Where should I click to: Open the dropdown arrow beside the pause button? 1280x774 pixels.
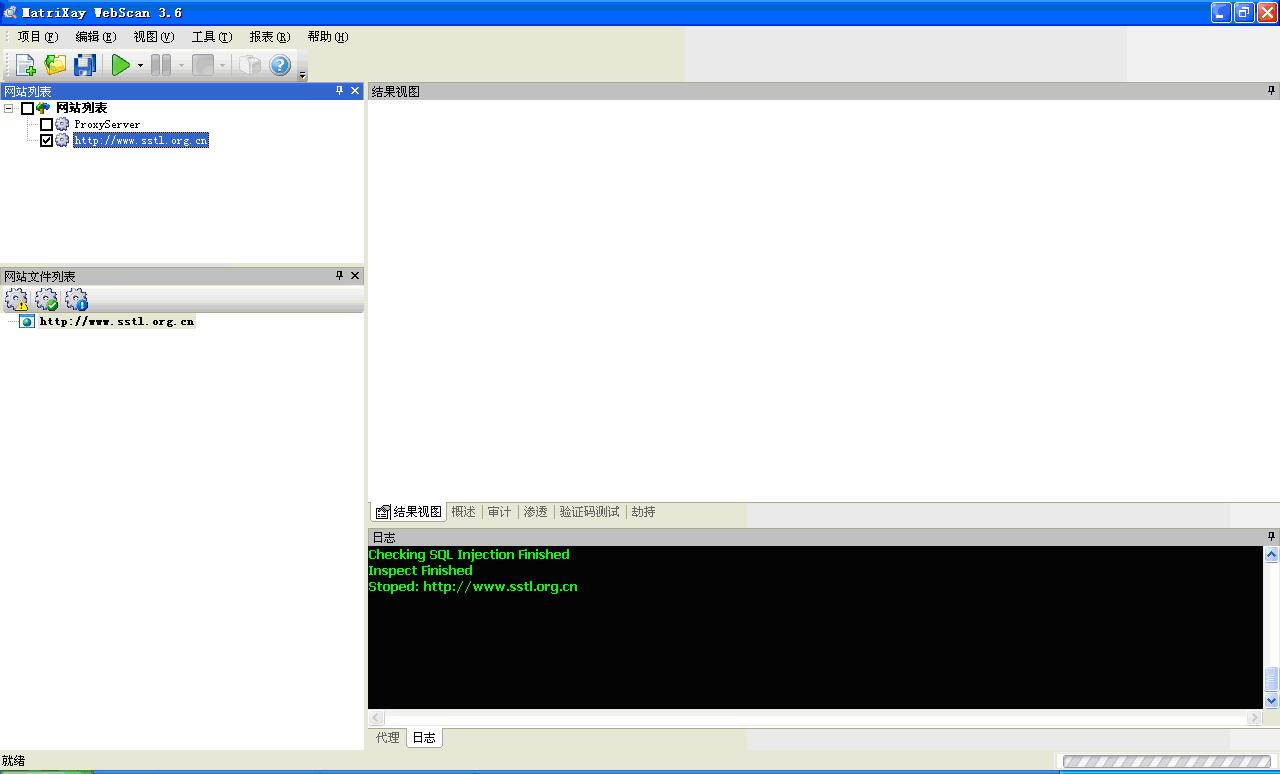(x=181, y=65)
